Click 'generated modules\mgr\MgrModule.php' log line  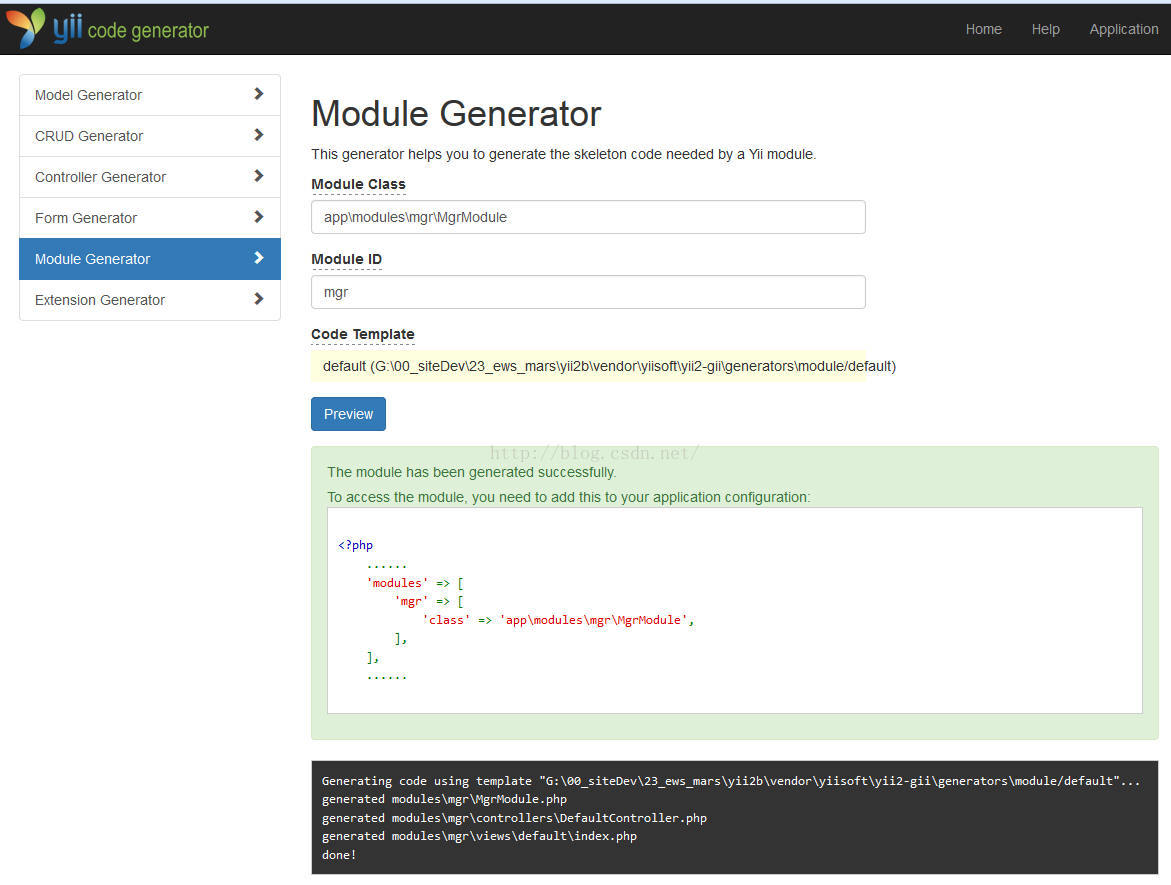[444, 799]
